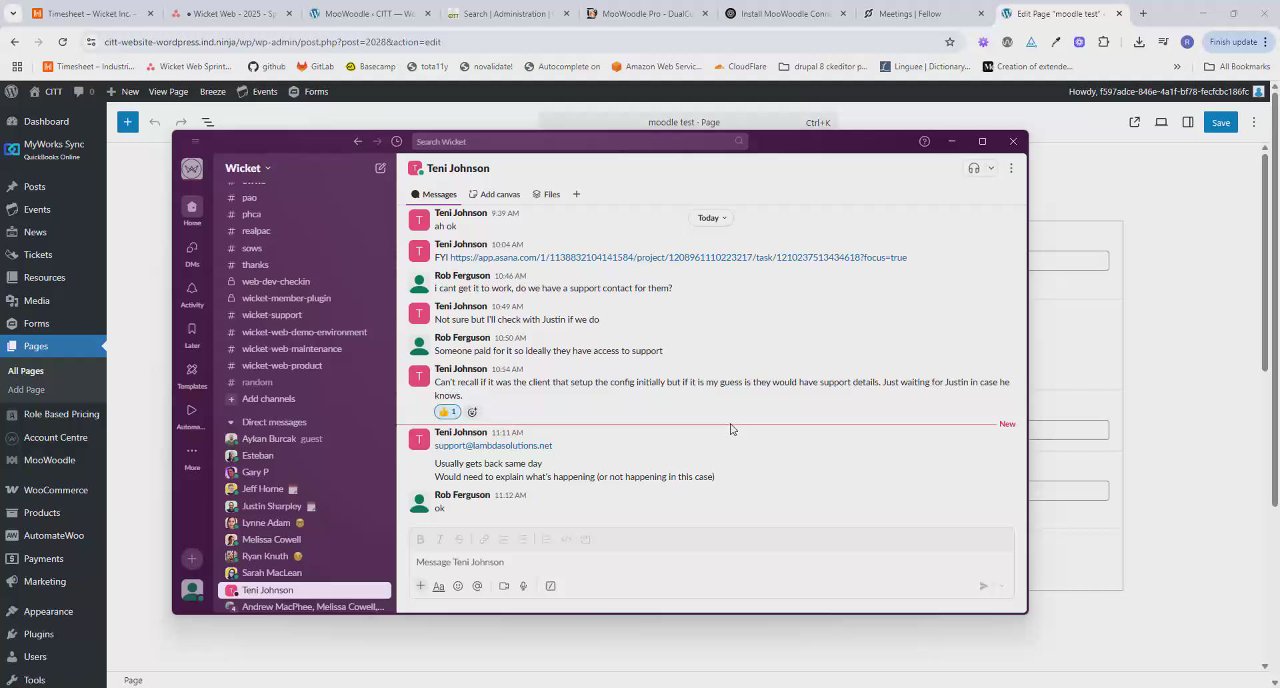Open slash shortcuts icon in composer
This screenshot has width=1280, height=688.
[x=550, y=586]
